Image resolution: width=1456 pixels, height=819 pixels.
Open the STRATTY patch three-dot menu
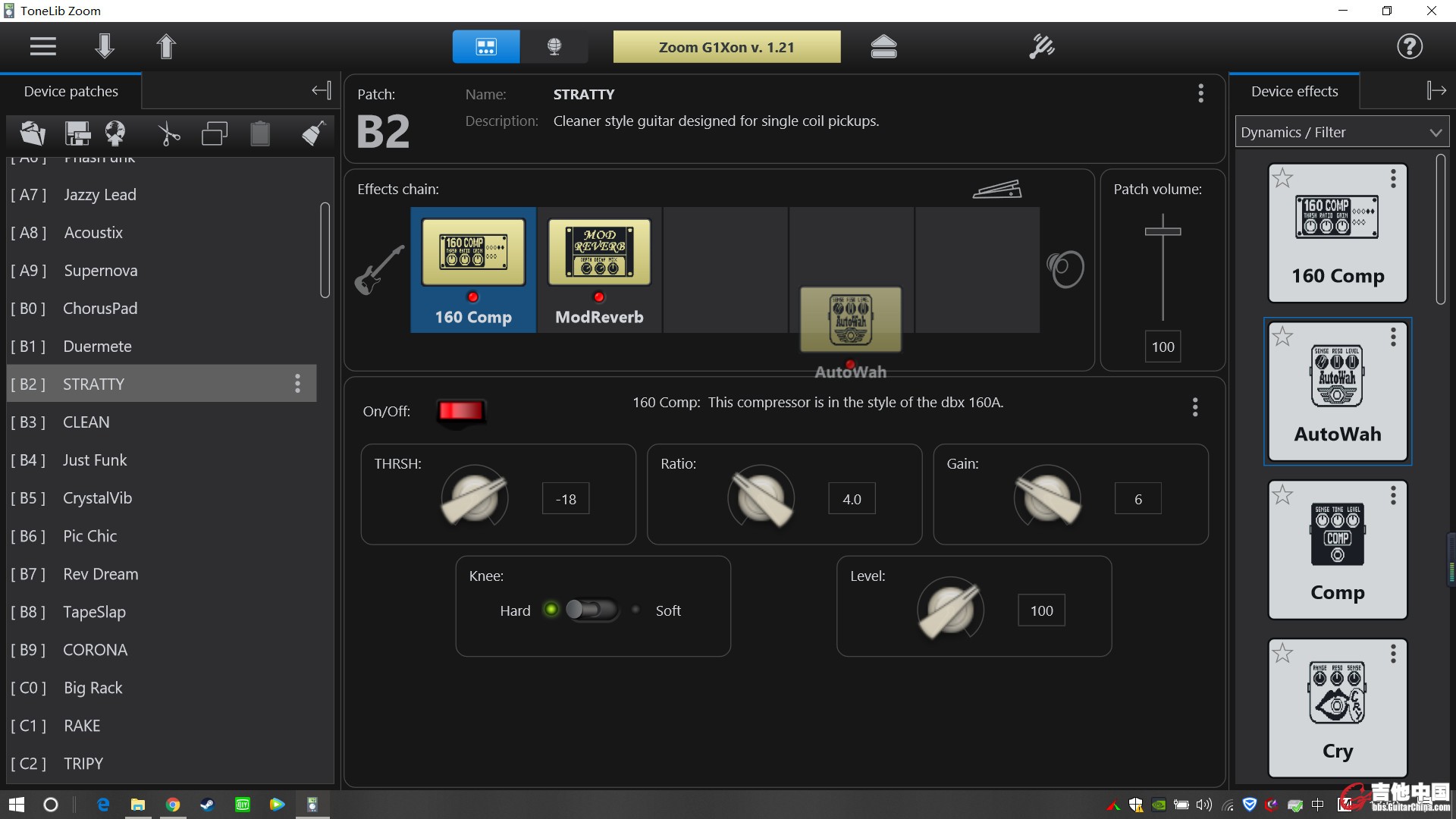[x=297, y=384]
